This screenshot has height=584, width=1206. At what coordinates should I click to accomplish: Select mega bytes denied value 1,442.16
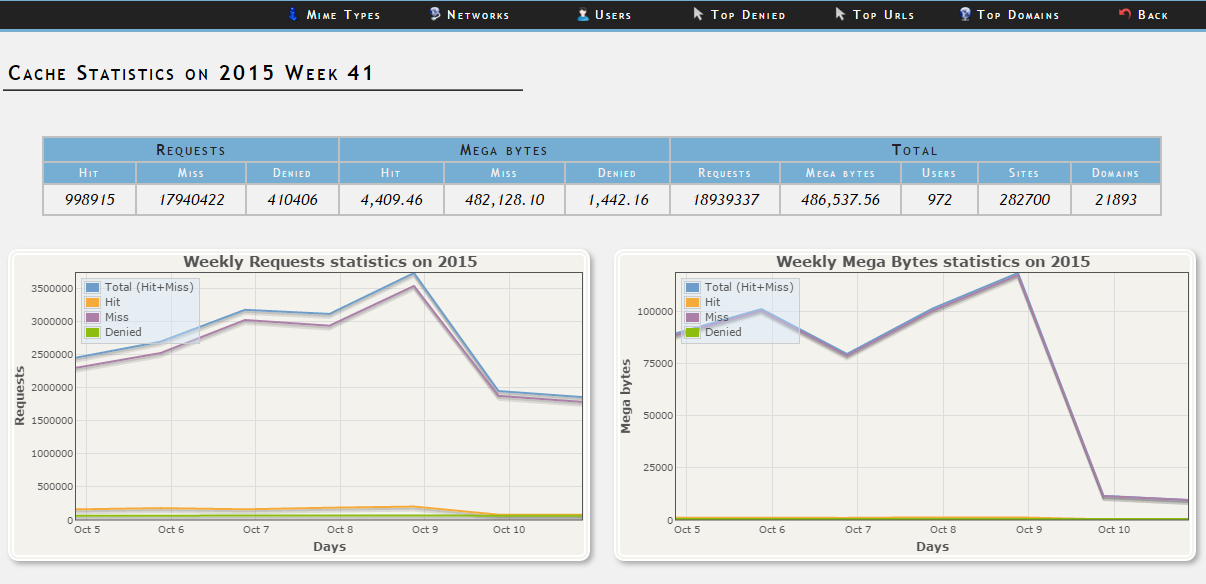tap(618, 200)
